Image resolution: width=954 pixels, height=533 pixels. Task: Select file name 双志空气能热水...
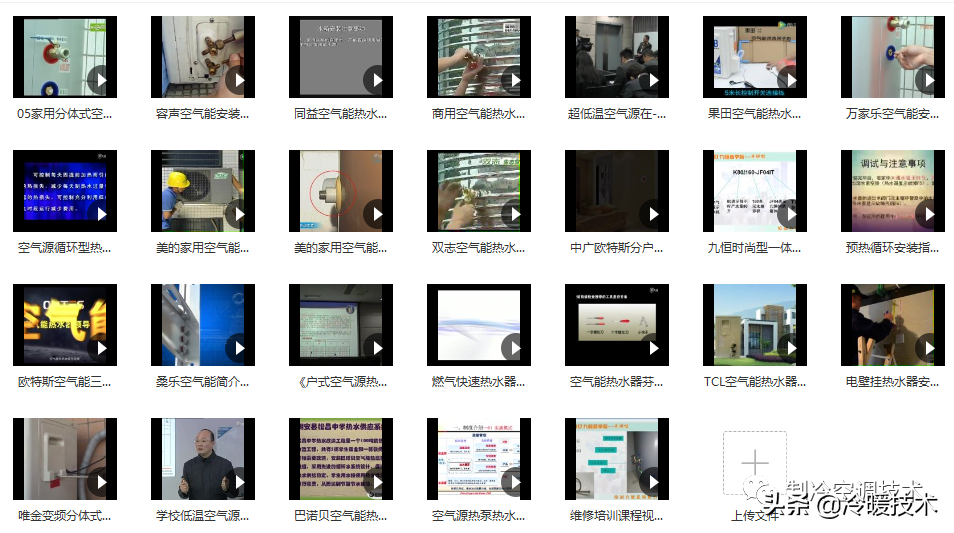coord(479,248)
